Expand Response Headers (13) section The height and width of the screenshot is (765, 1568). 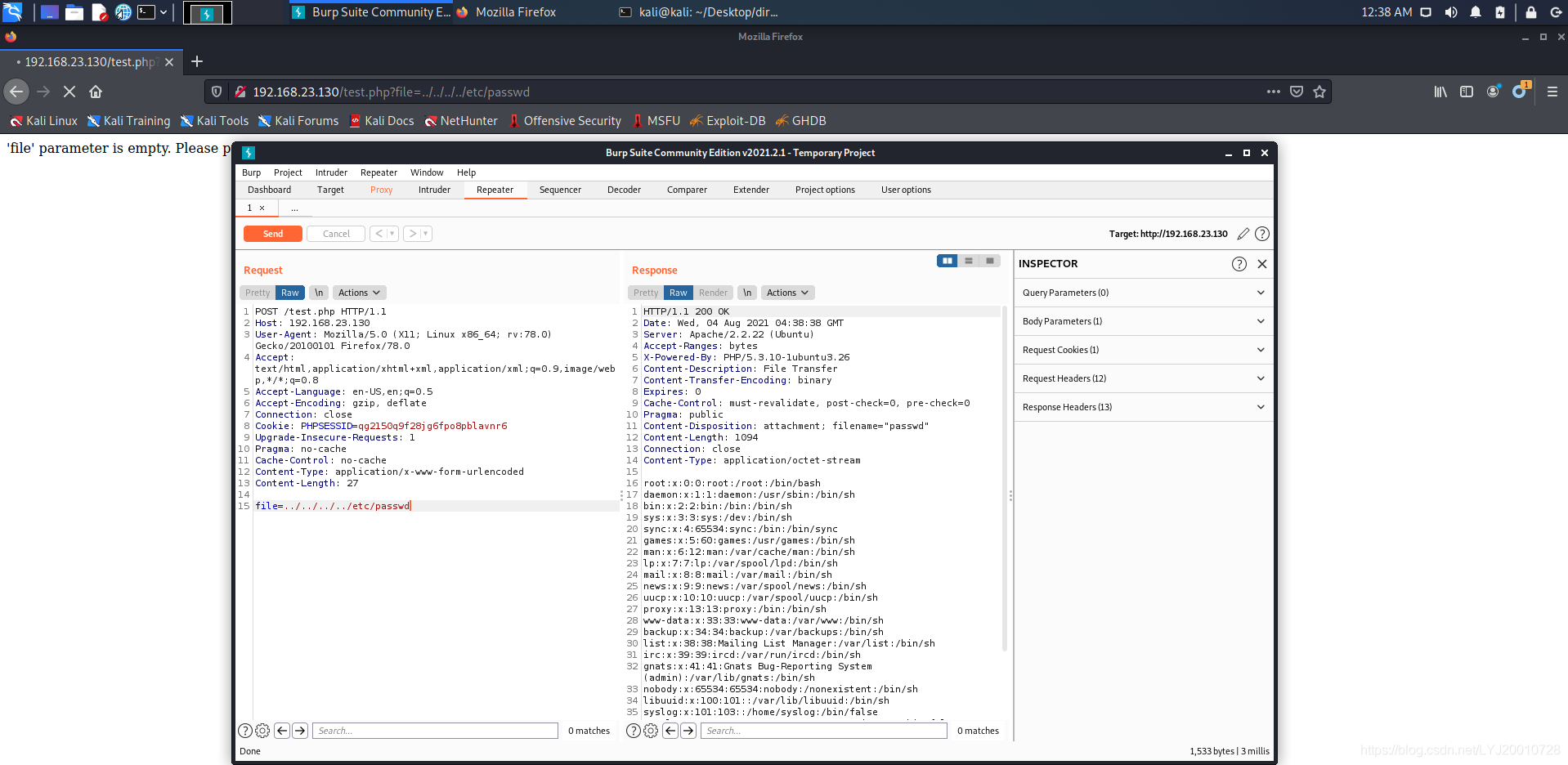pyautogui.click(x=1144, y=407)
